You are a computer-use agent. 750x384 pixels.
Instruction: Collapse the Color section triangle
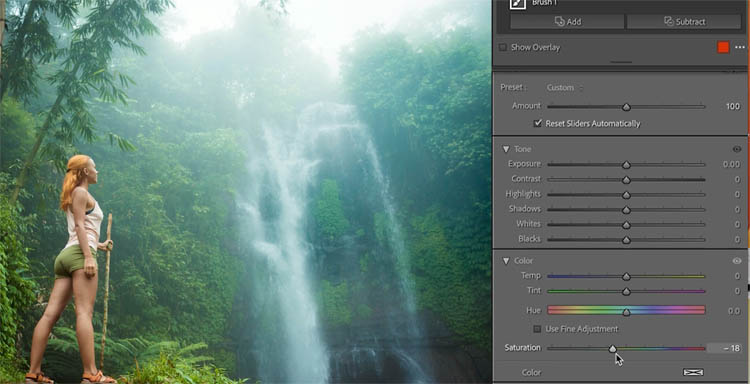click(x=506, y=261)
